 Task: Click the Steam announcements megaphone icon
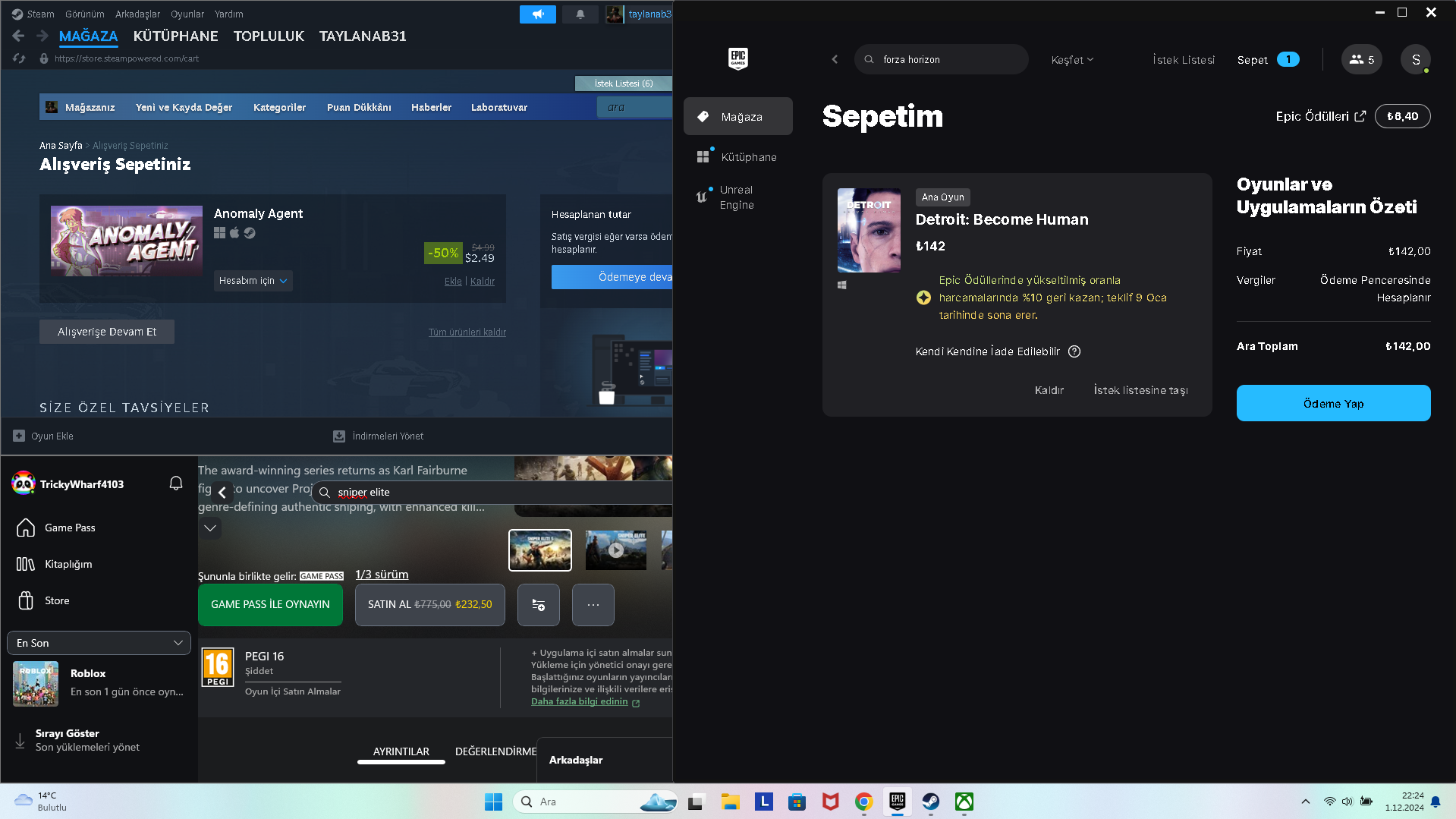tap(537, 14)
